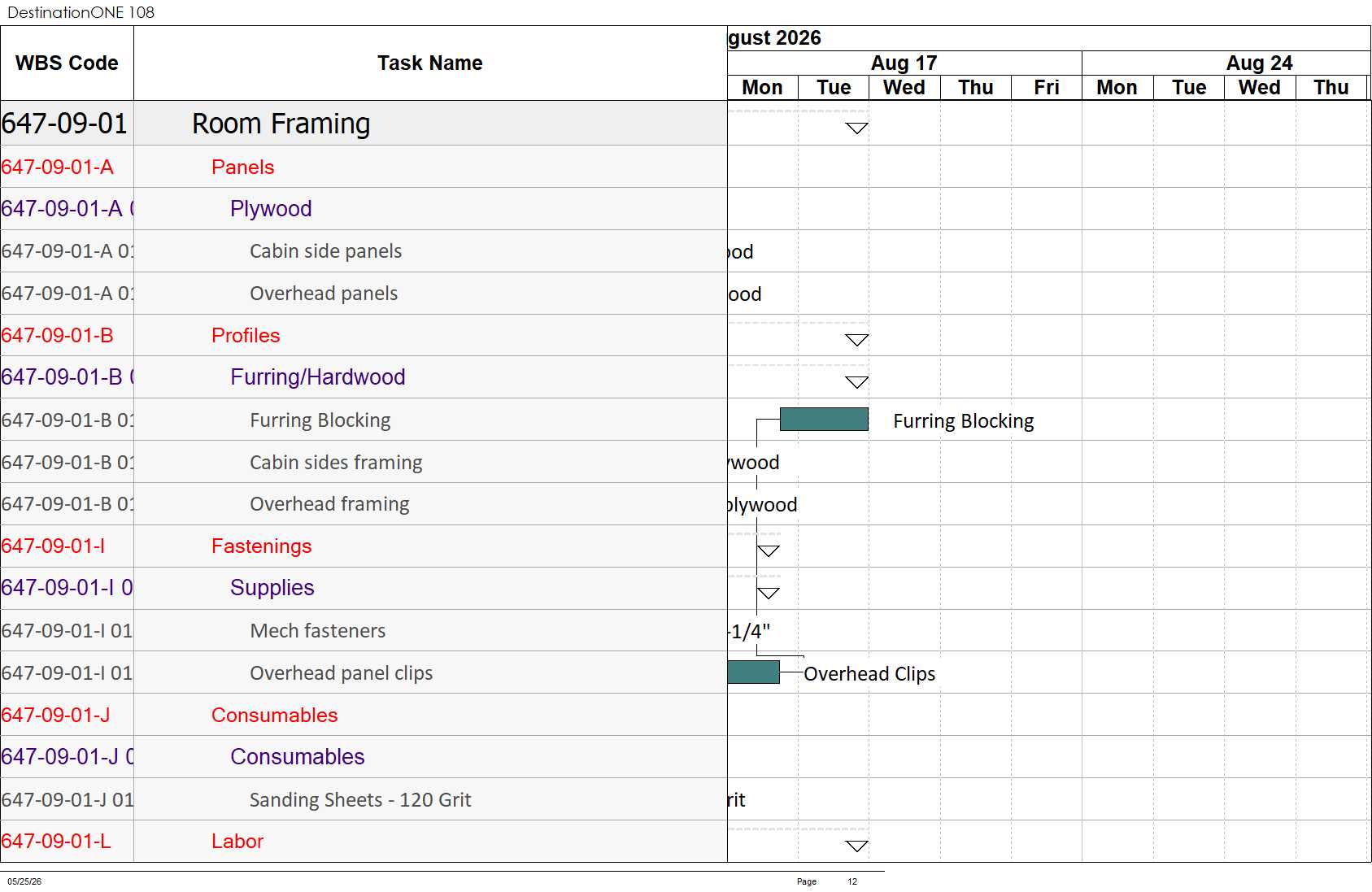Select the Profiles task row

[x=364, y=335]
